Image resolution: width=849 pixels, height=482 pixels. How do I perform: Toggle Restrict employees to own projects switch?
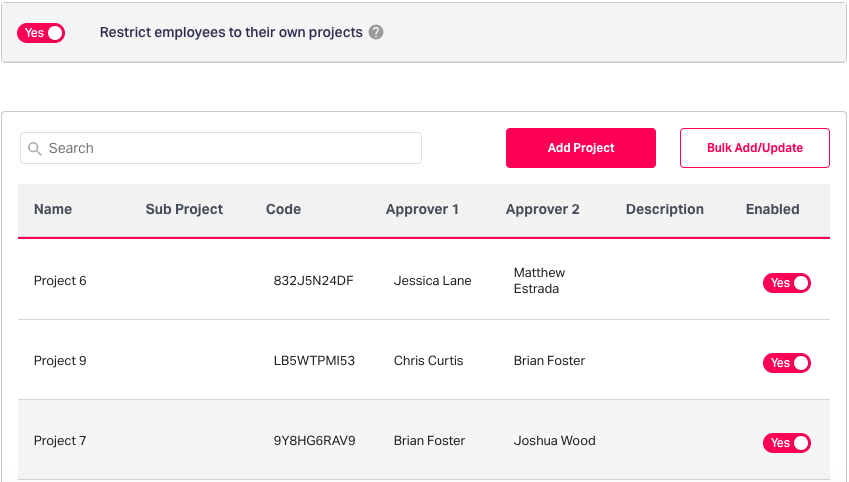41,33
